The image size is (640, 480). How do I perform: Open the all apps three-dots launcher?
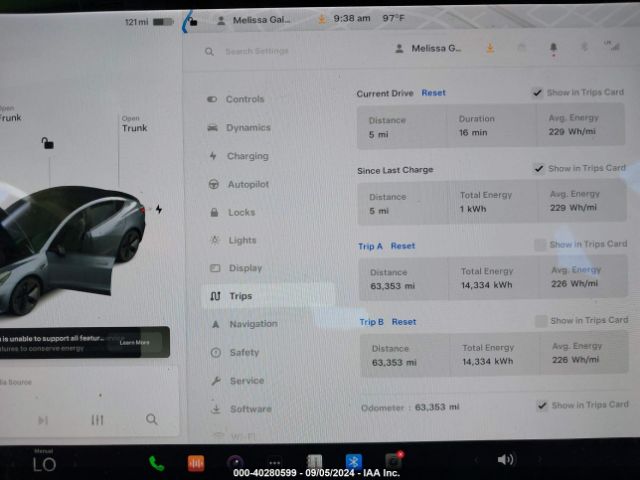275,463
